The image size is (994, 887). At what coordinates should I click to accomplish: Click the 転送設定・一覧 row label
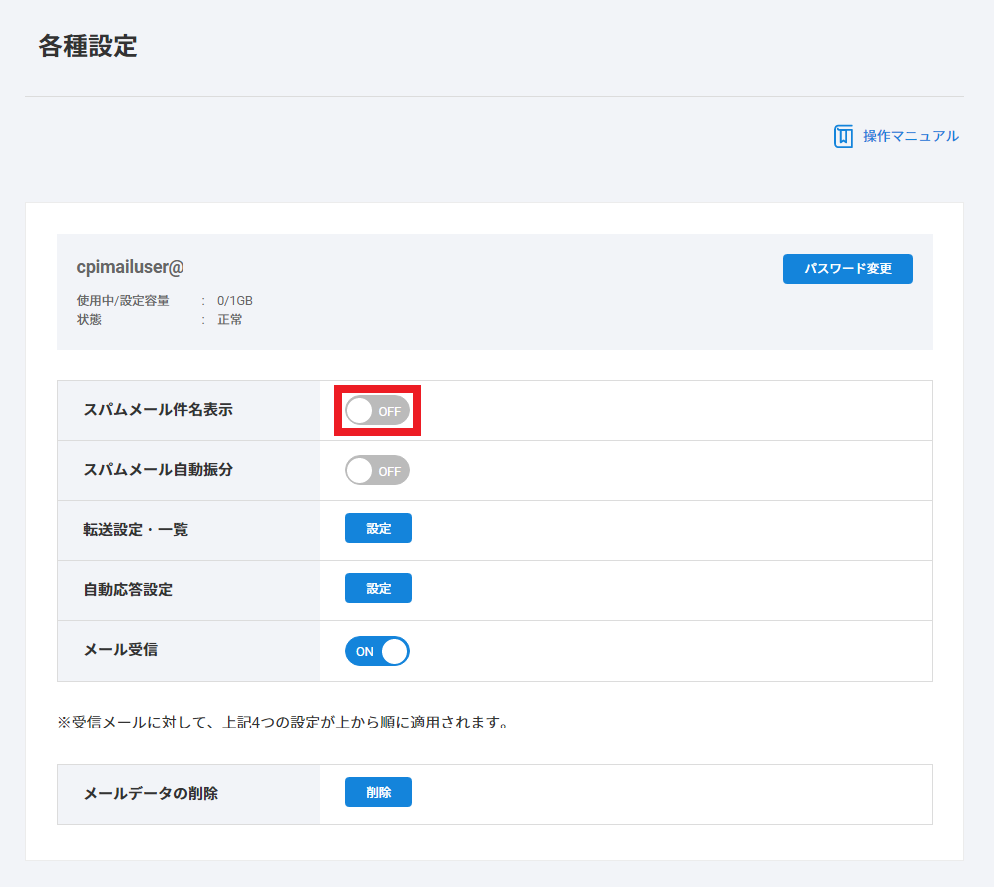point(136,530)
